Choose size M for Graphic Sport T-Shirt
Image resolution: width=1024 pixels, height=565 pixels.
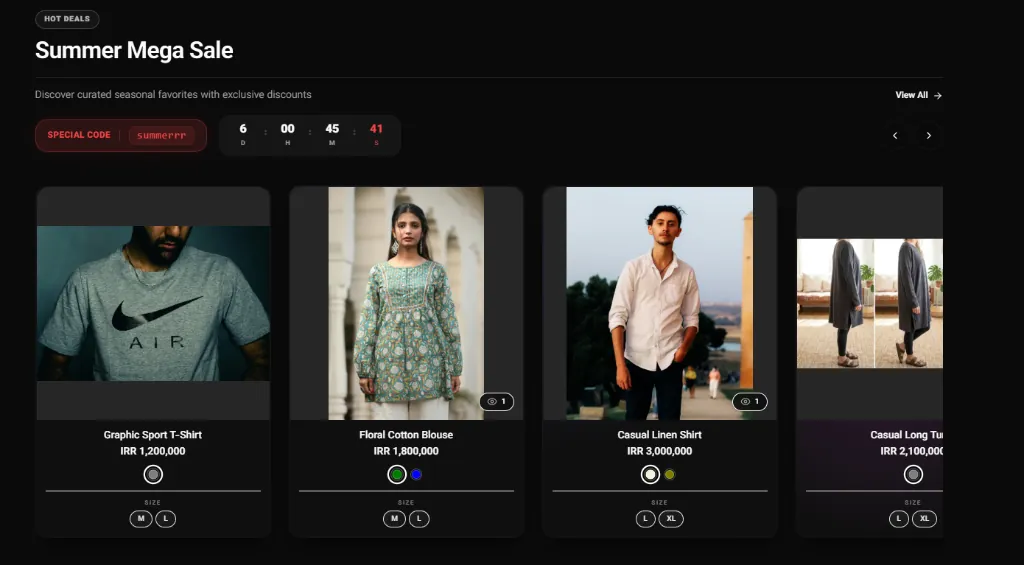(140, 519)
